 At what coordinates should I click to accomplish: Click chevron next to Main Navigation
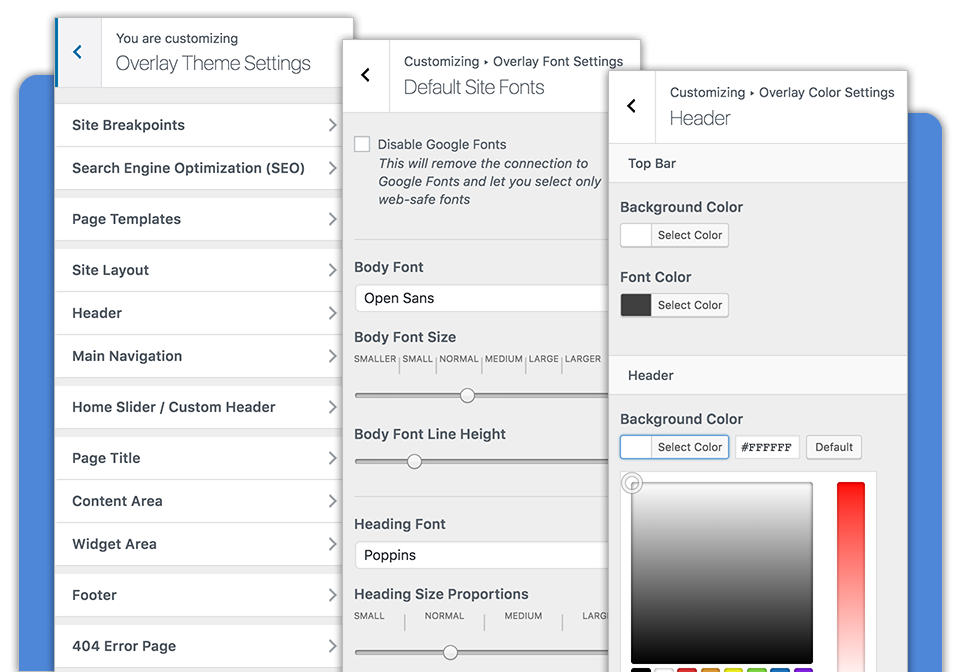coord(332,356)
